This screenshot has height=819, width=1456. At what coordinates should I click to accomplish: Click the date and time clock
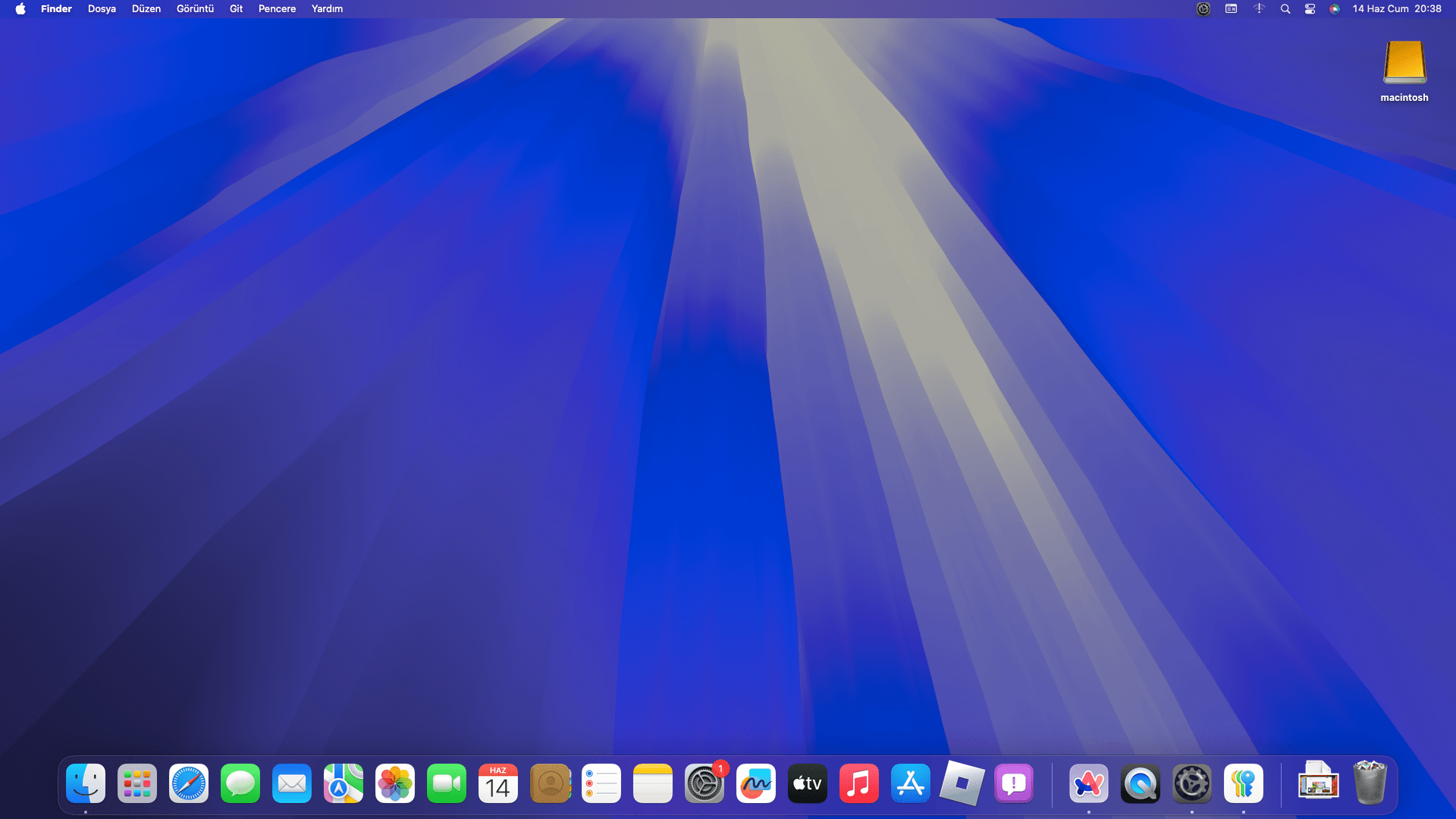[x=1397, y=9]
